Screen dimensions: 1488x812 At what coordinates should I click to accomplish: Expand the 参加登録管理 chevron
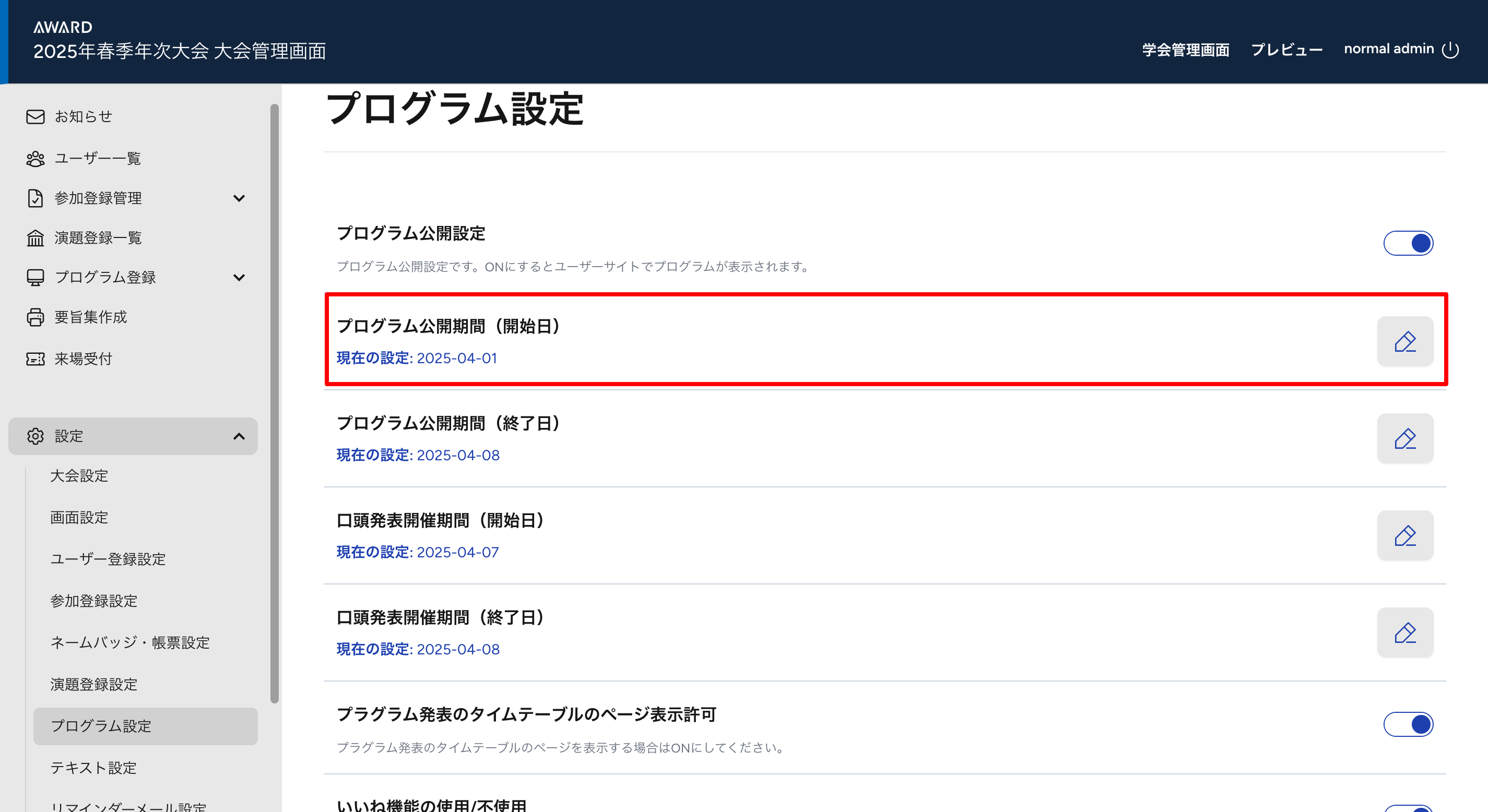click(239, 199)
